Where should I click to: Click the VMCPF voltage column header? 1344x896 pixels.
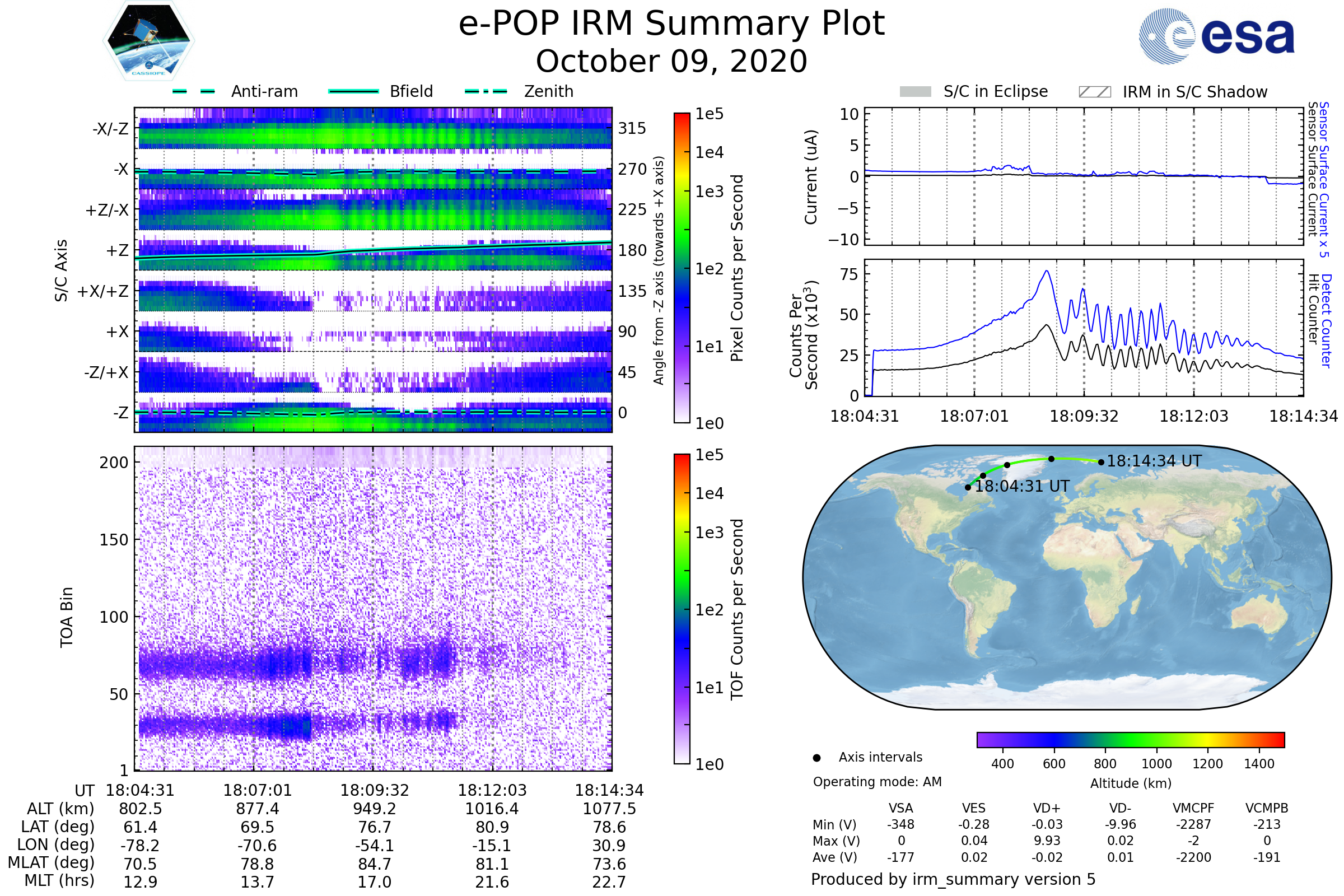click(x=1193, y=808)
